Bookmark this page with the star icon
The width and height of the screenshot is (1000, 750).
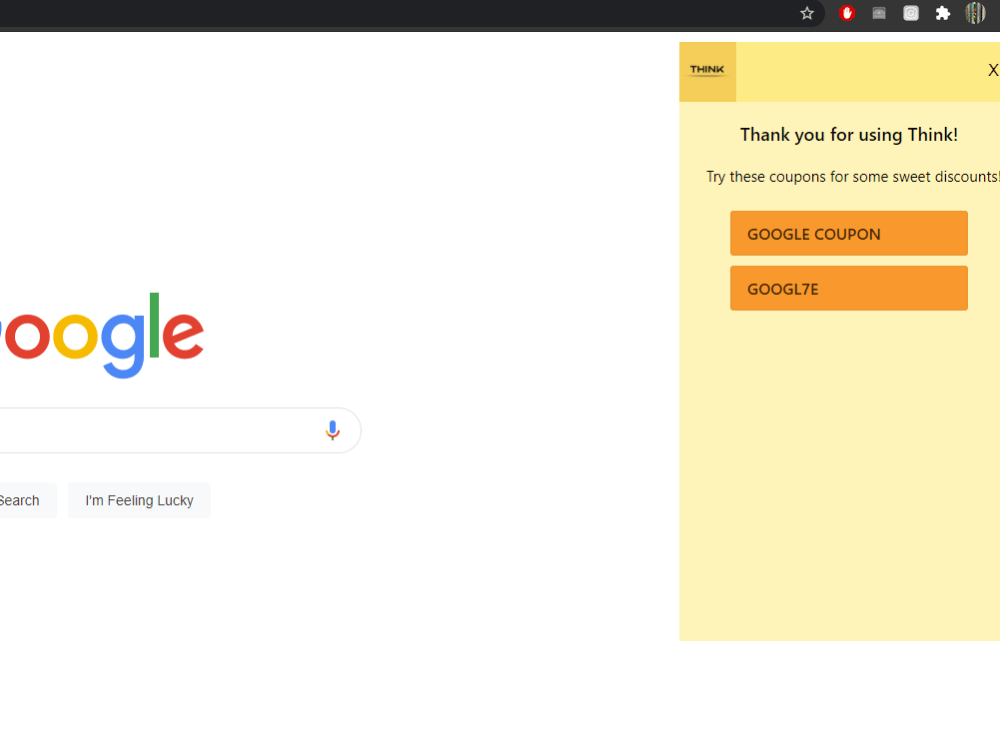point(807,13)
